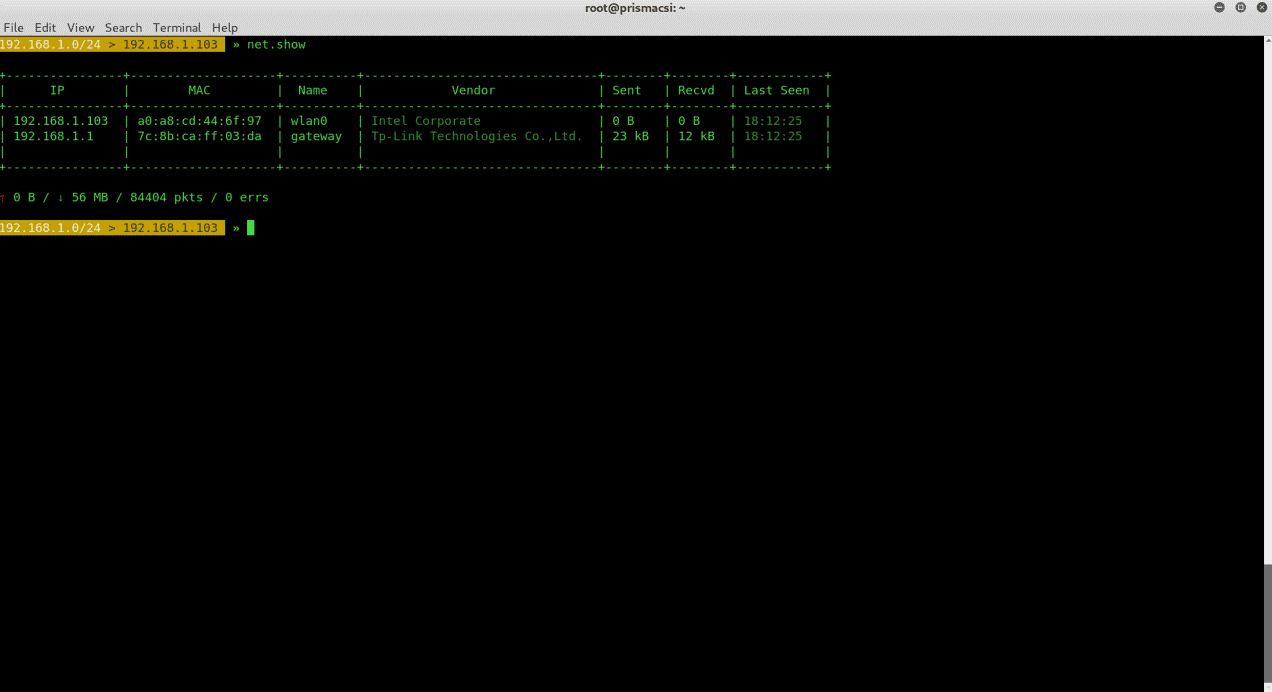Open the Edit menu
Screen dimensions: 1272x692
pyautogui.click(x=45, y=27)
